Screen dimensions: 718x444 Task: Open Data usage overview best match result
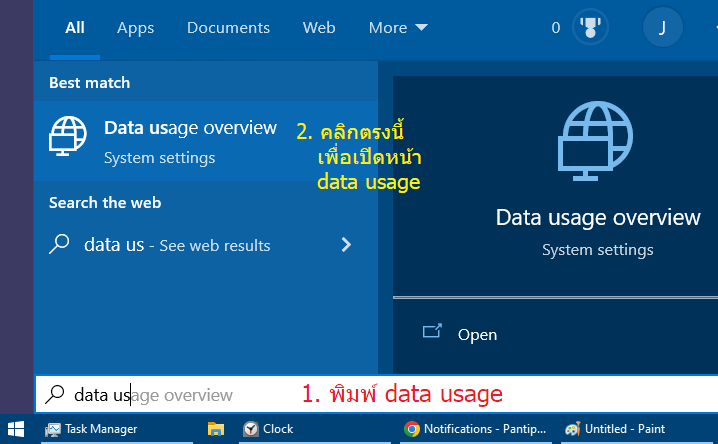click(206, 141)
